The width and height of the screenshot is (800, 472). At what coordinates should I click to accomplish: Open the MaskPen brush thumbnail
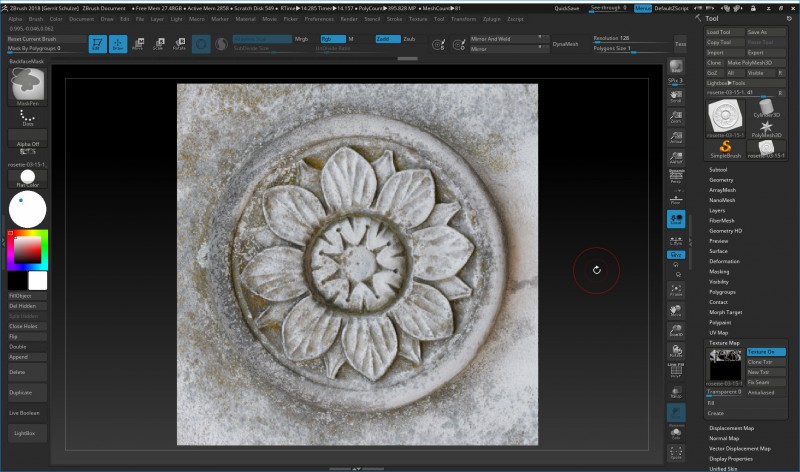pyautogui.click(x=28, y=85)
